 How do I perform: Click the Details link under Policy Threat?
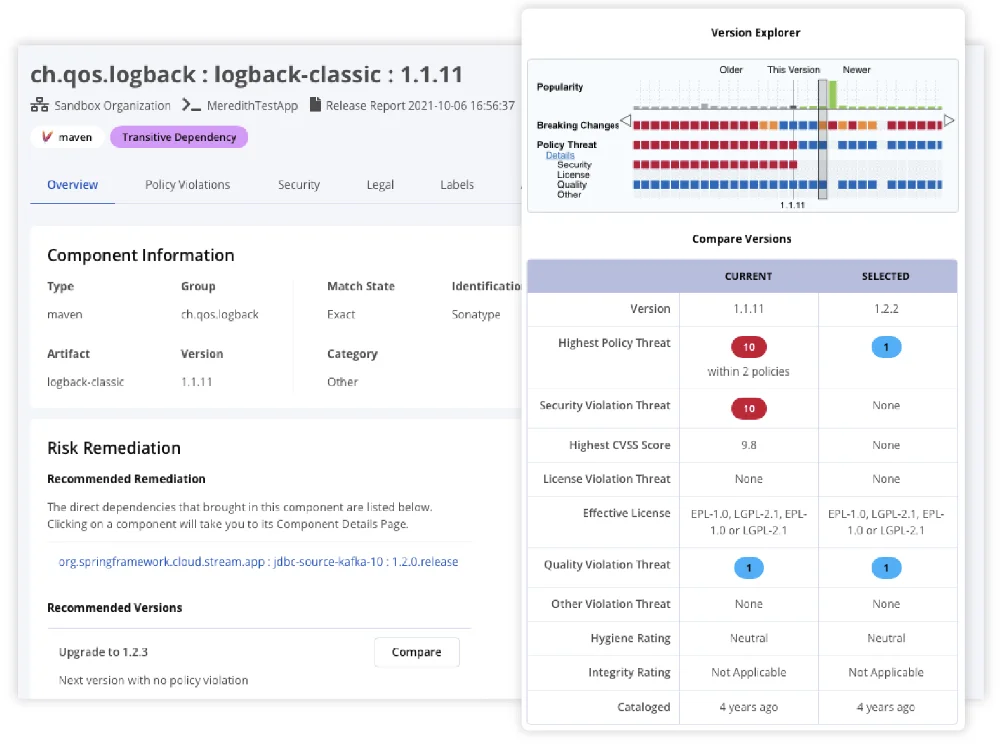pyautogui.click(x=560, y=155)
